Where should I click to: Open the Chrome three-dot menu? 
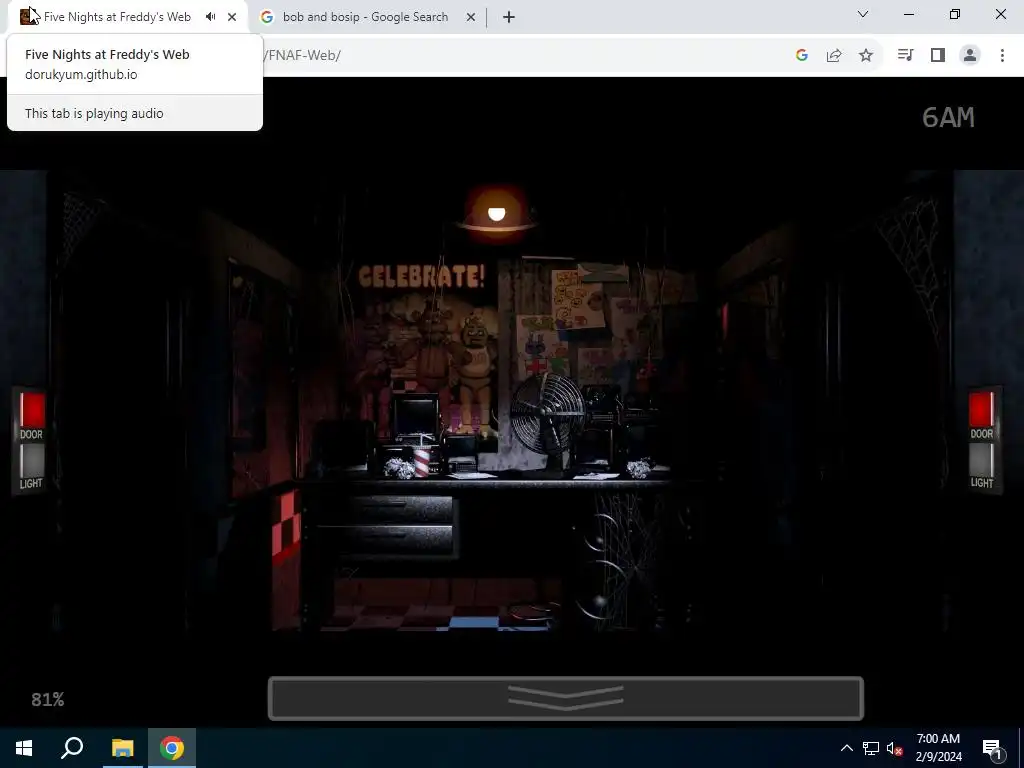1002,56
